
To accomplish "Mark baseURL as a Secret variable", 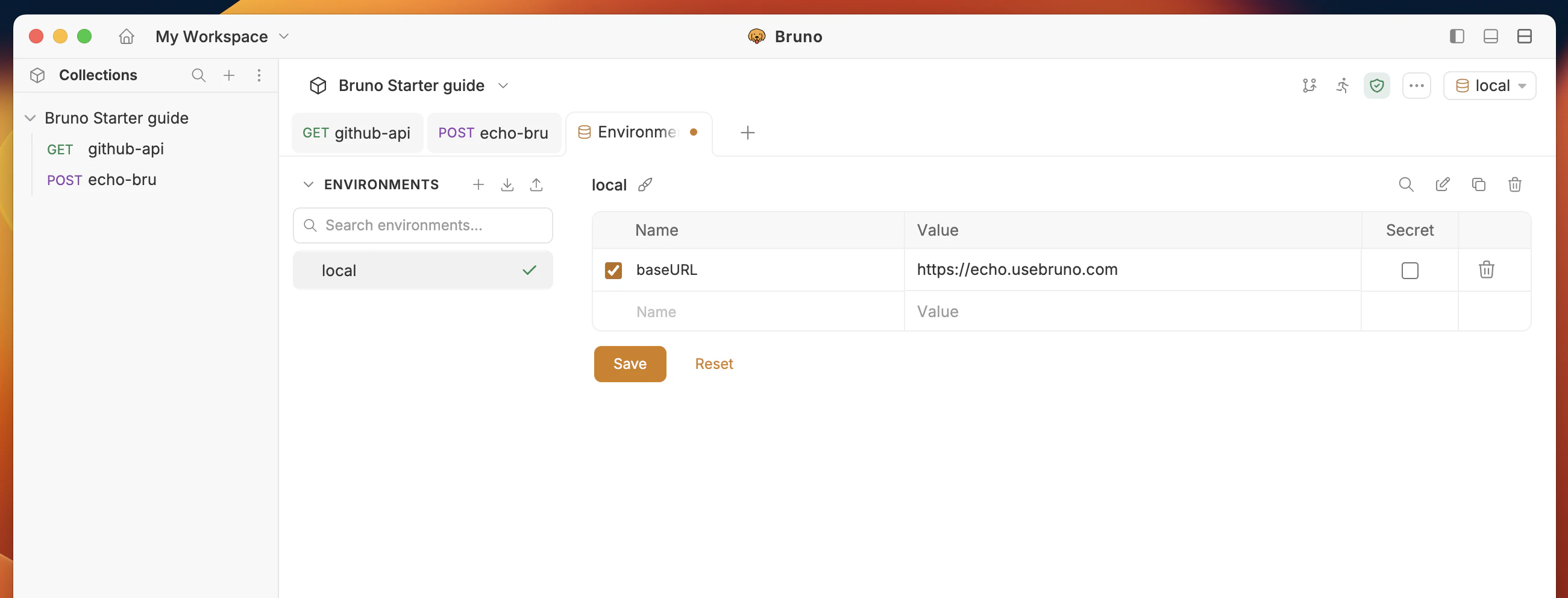I will click(x=1409, y=271).
